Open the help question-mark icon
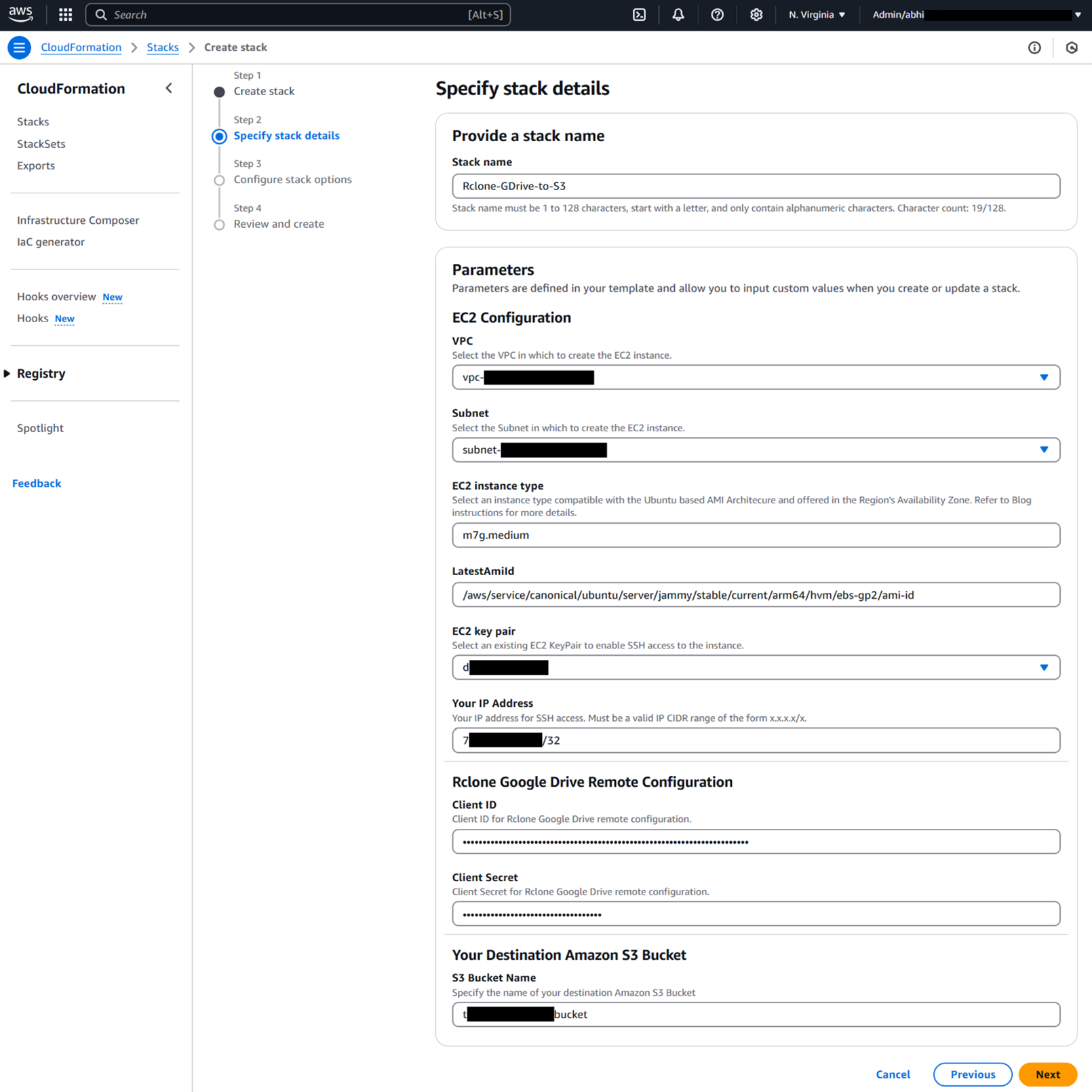1092x1092 pixels. (717, 14)
